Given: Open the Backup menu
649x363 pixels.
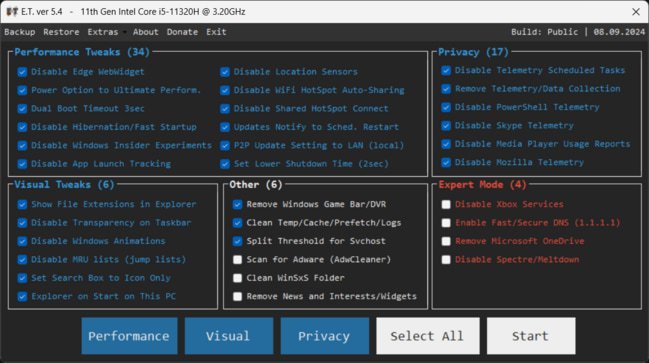Looking at the screenshot, I should 19,32.
